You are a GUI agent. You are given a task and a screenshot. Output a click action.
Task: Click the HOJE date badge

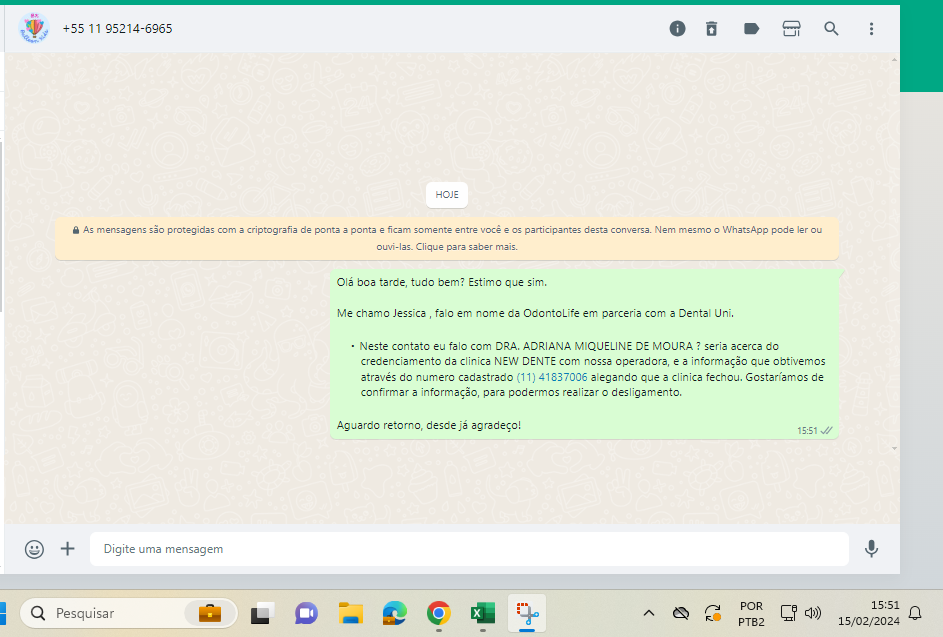point(447,195)
